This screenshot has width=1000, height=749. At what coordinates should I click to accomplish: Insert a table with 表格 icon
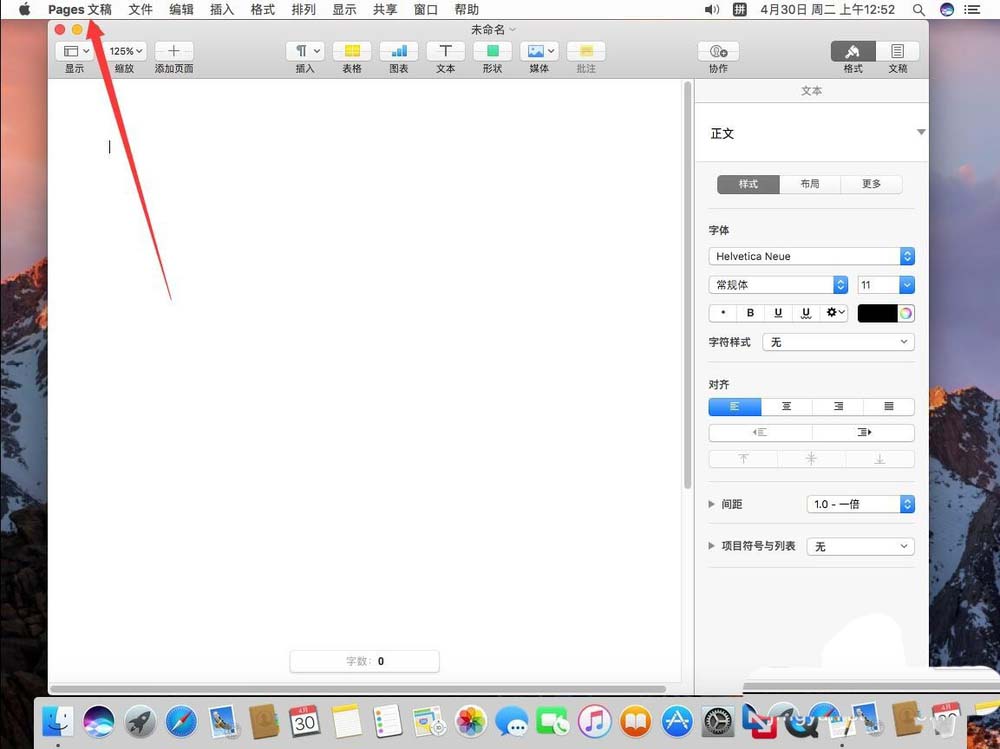(352, 51)
